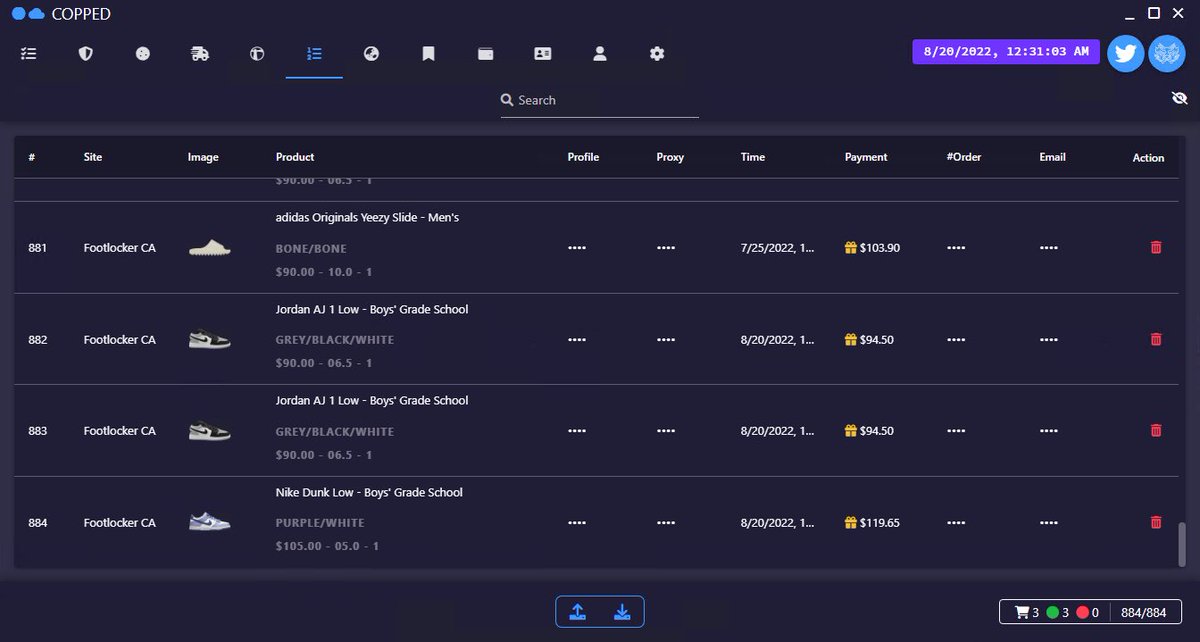
Task: Click the red failed status indicator
Action: 1083,612
